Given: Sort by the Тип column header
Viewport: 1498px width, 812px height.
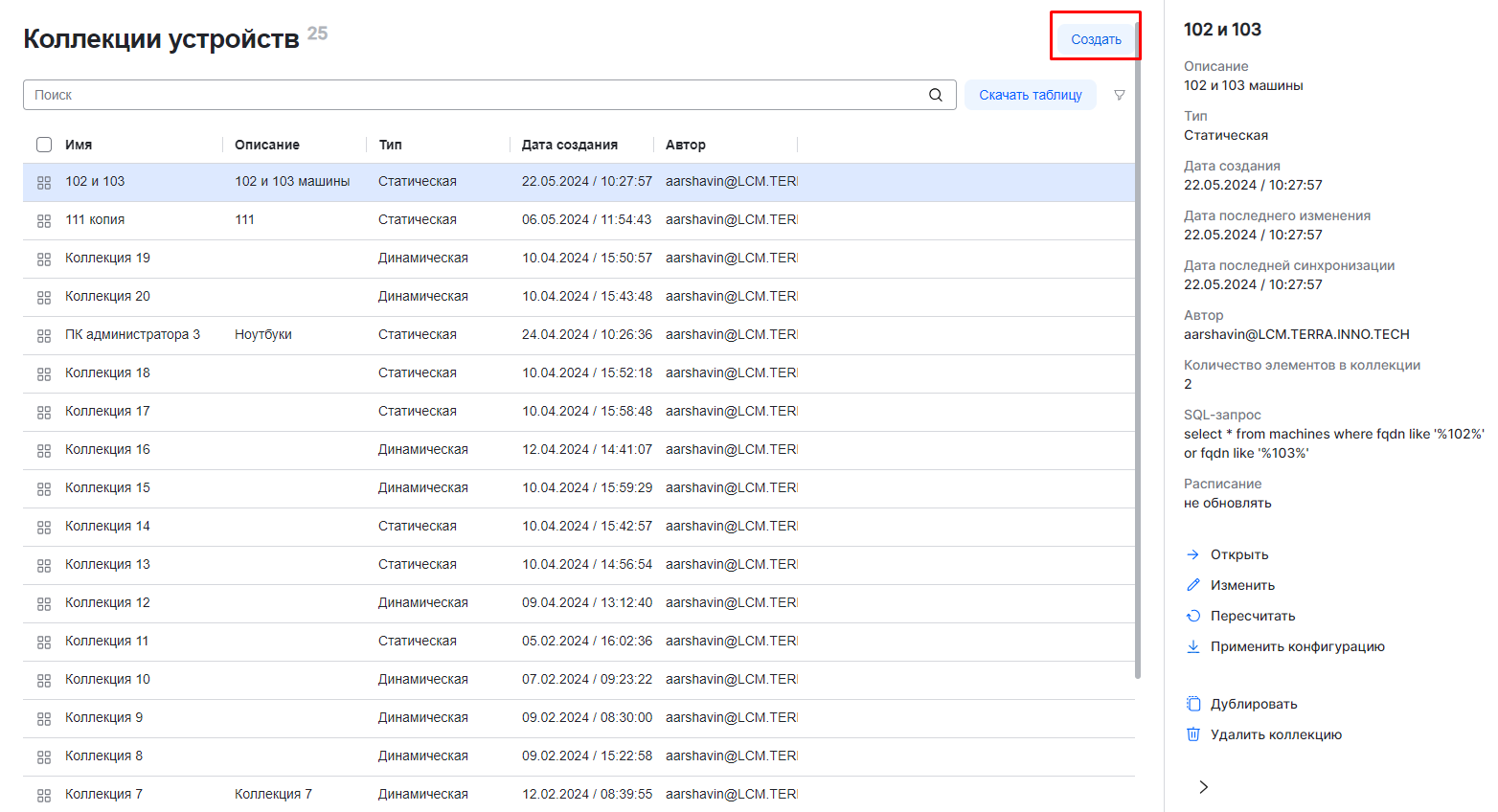Looking at the screenshot, I should pyautogui.click(x=390, y=145).
